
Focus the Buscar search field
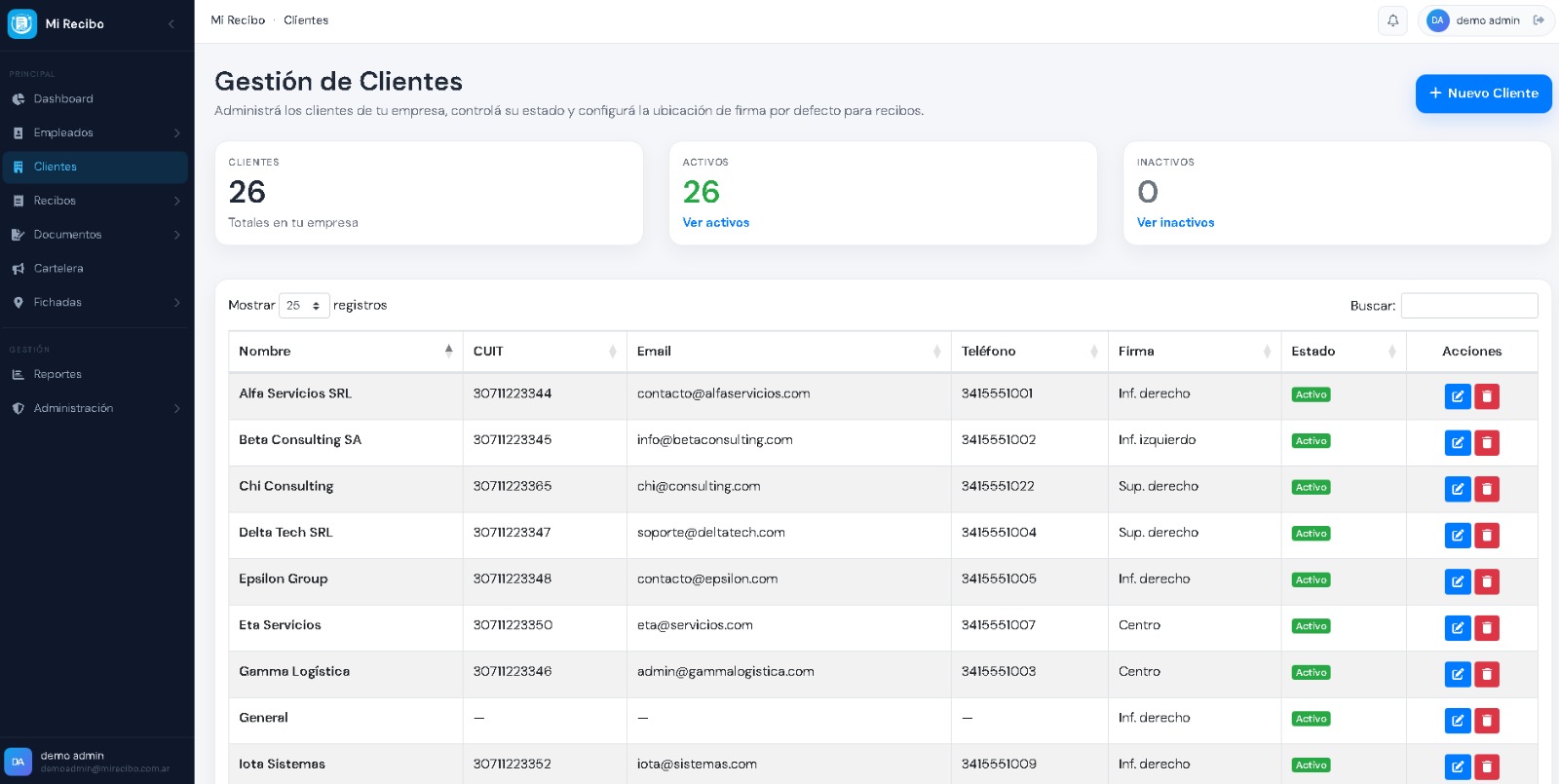click(x=1468, y=306)
